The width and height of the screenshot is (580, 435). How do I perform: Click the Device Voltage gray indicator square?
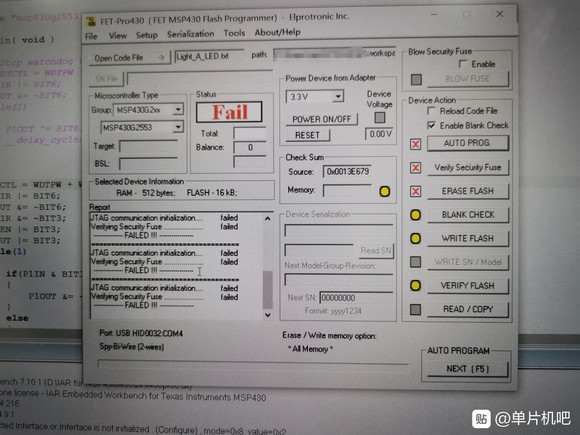click(380, 118)
